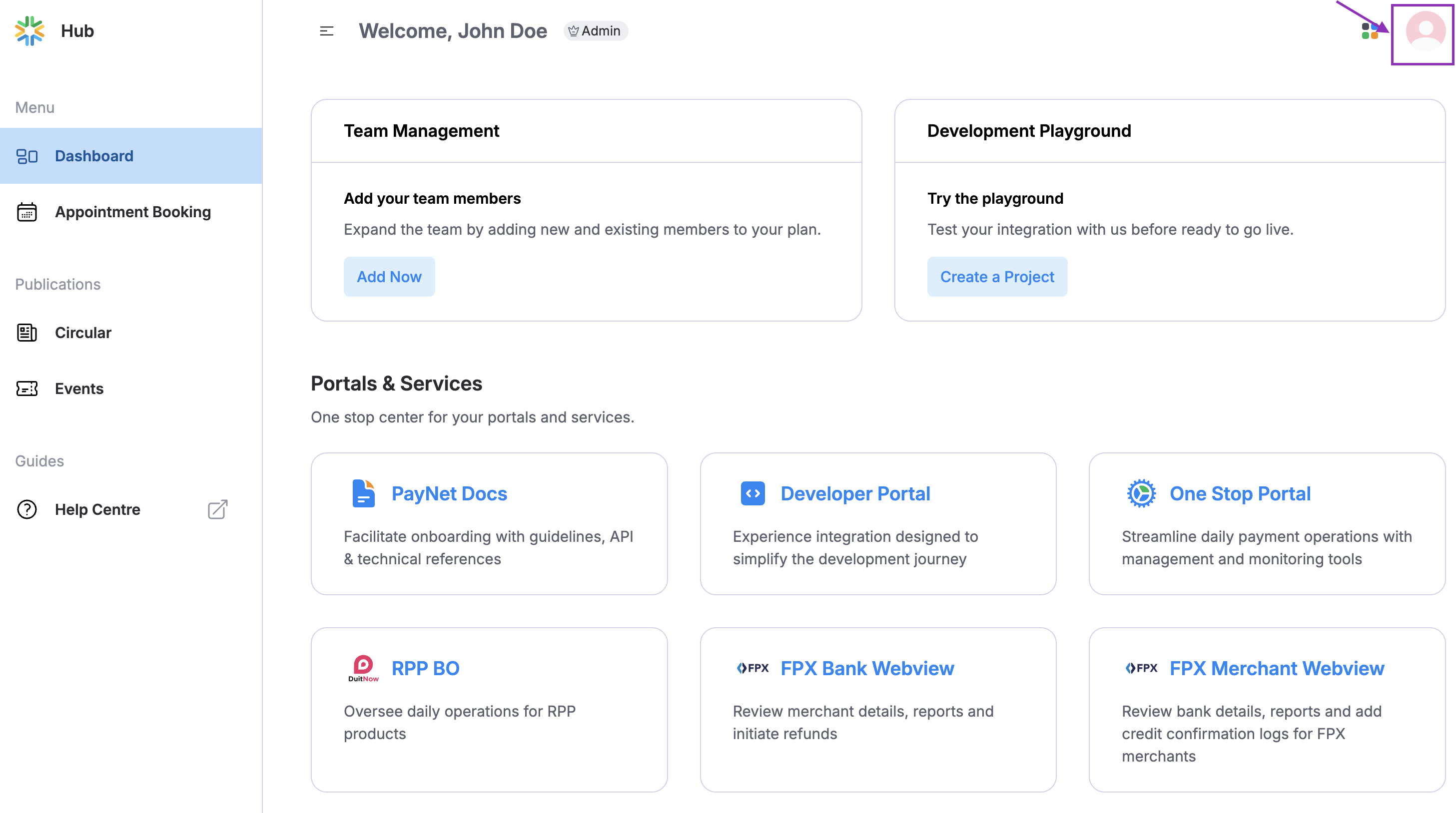The width and height of the screenshot is (1456, 813).
Task: Open the apps grid icon
Action: tap(1370, 31)
